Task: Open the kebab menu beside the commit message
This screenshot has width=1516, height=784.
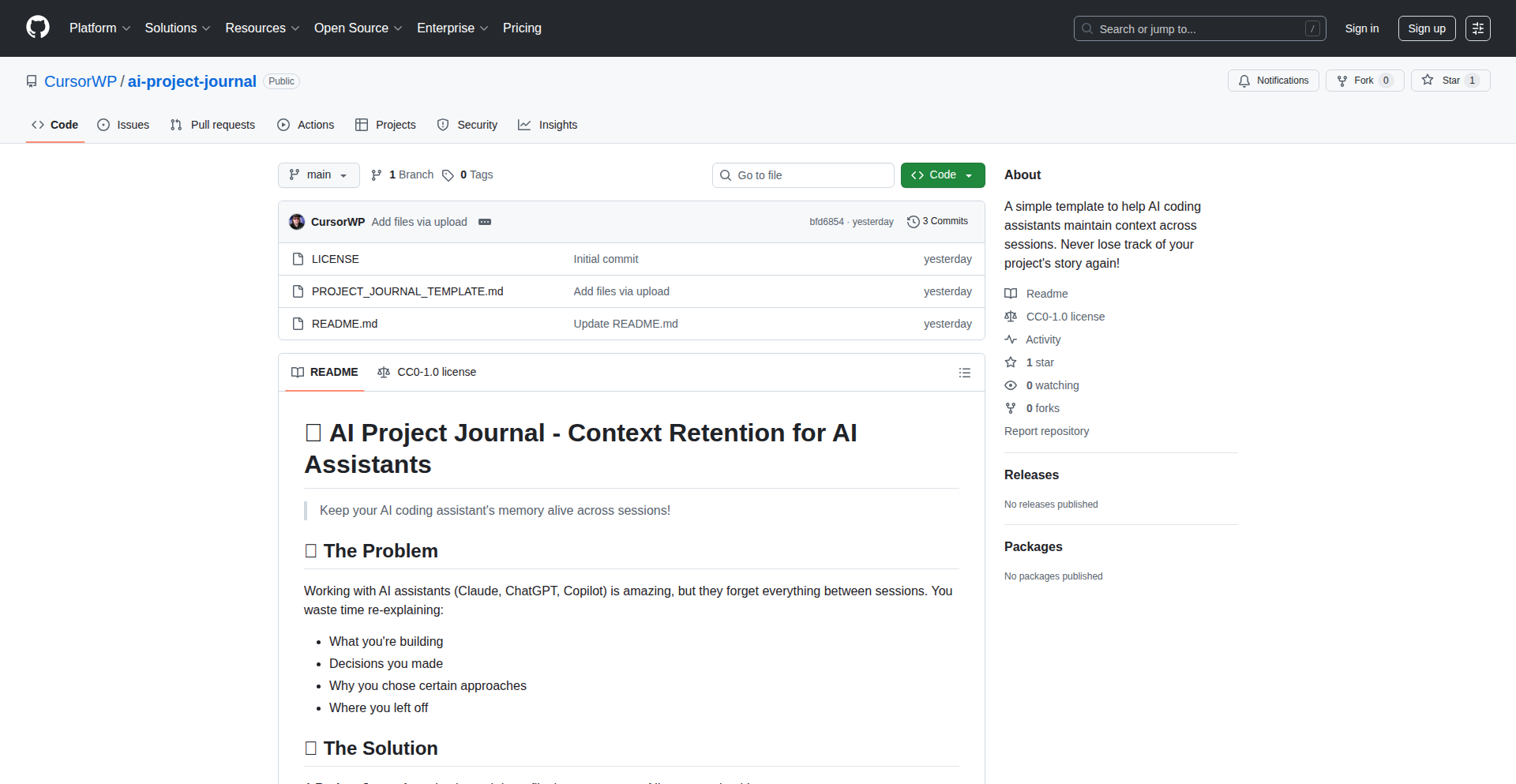Action: [x=484, y=222]
